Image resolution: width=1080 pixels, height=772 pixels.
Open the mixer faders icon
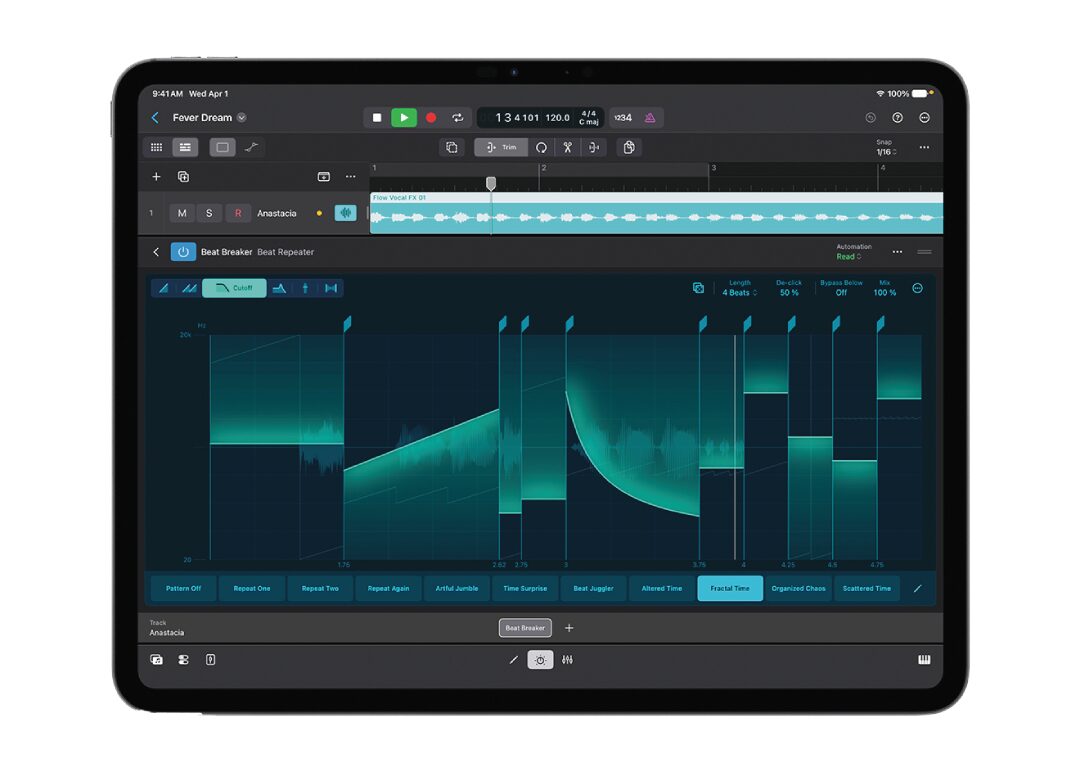click(568, 660)
